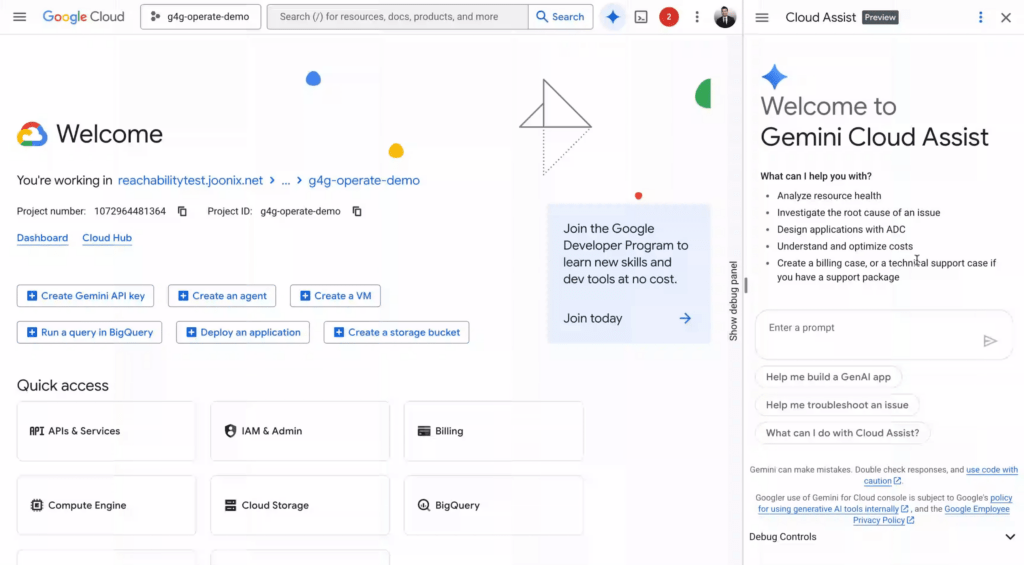Screen dimensions: 1024x565
Task: Click the send prompt arrow icon
Action: pyautogui.click(x=990, y=341)
